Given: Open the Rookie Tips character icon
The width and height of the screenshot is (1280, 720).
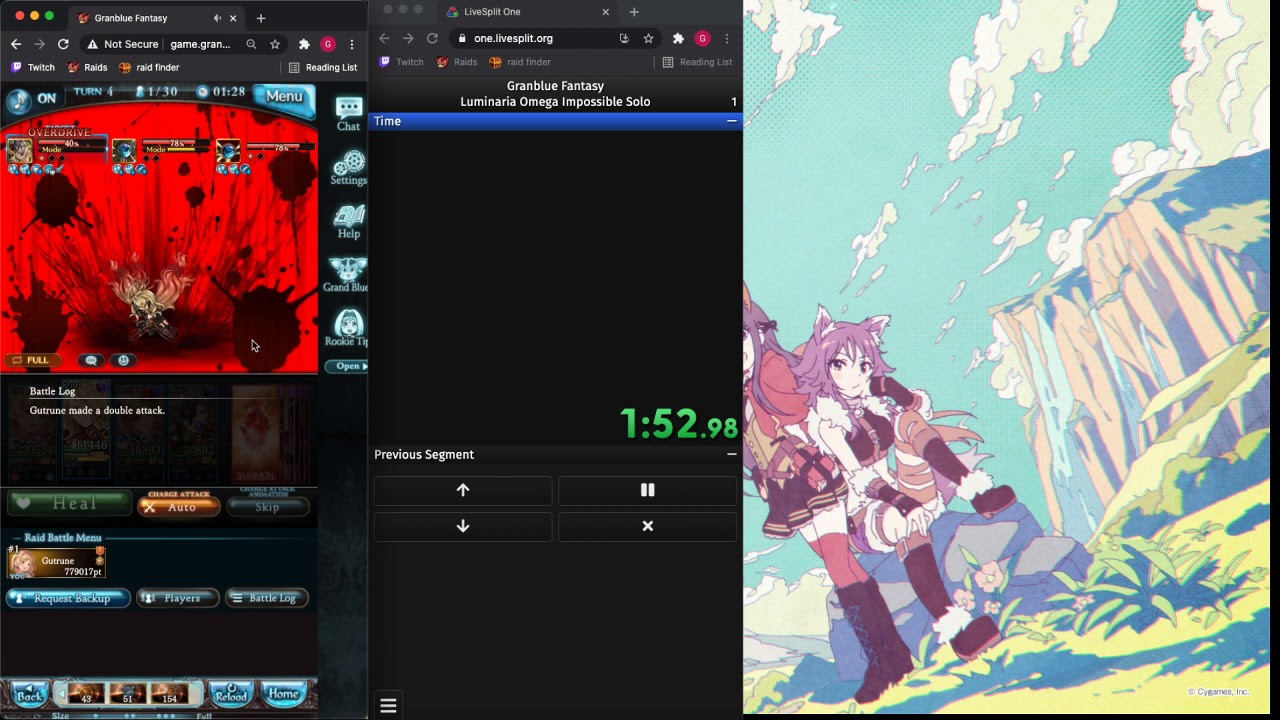Looking at the screenshot, I should coord(348,329).
